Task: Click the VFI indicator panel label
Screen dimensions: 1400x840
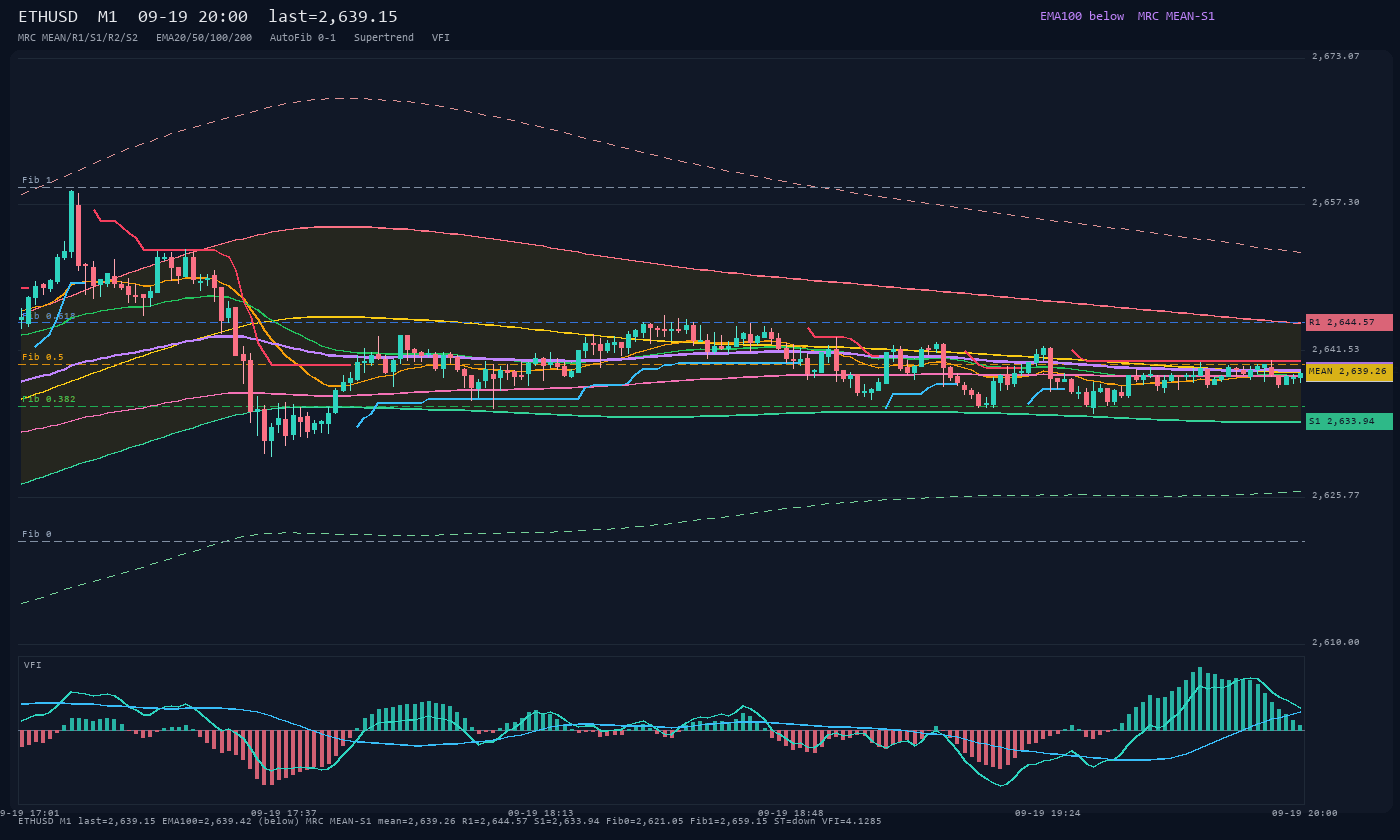Action: (33, 665)
